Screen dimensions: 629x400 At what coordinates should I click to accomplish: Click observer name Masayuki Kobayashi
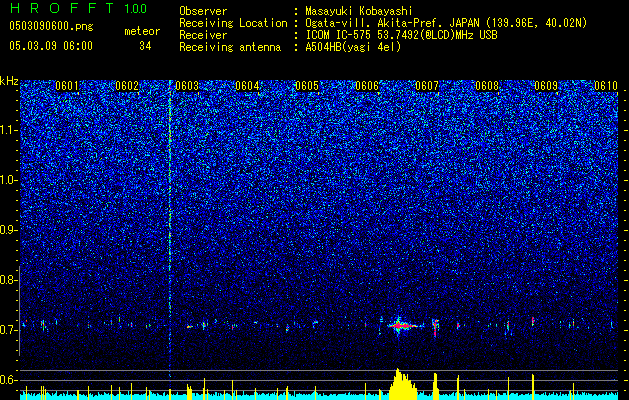point(359,11)
